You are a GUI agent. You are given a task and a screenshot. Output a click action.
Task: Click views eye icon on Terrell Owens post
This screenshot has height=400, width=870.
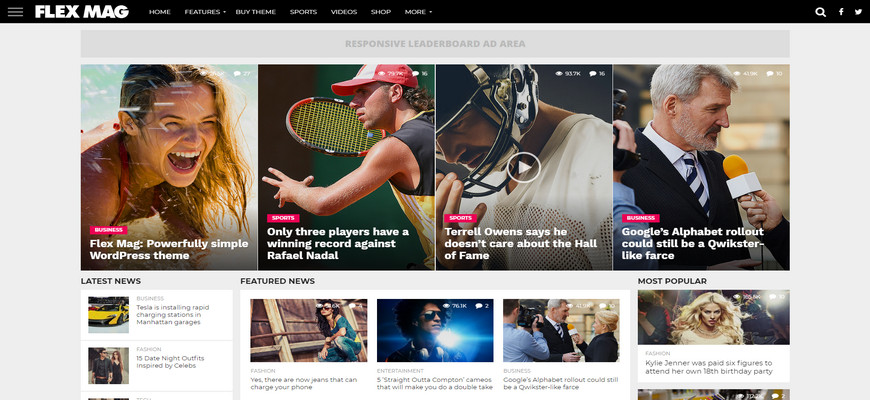559,73
